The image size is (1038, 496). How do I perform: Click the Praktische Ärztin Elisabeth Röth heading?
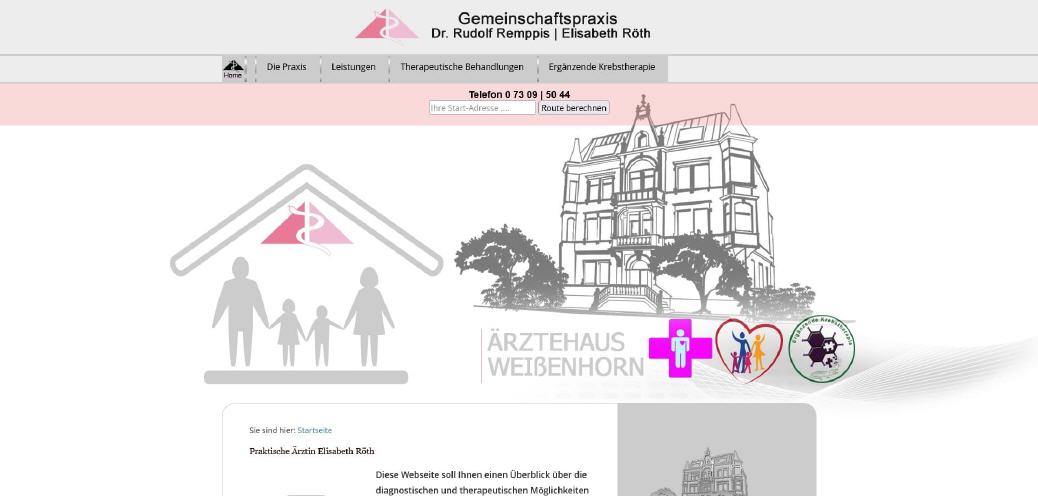(312, 451)
